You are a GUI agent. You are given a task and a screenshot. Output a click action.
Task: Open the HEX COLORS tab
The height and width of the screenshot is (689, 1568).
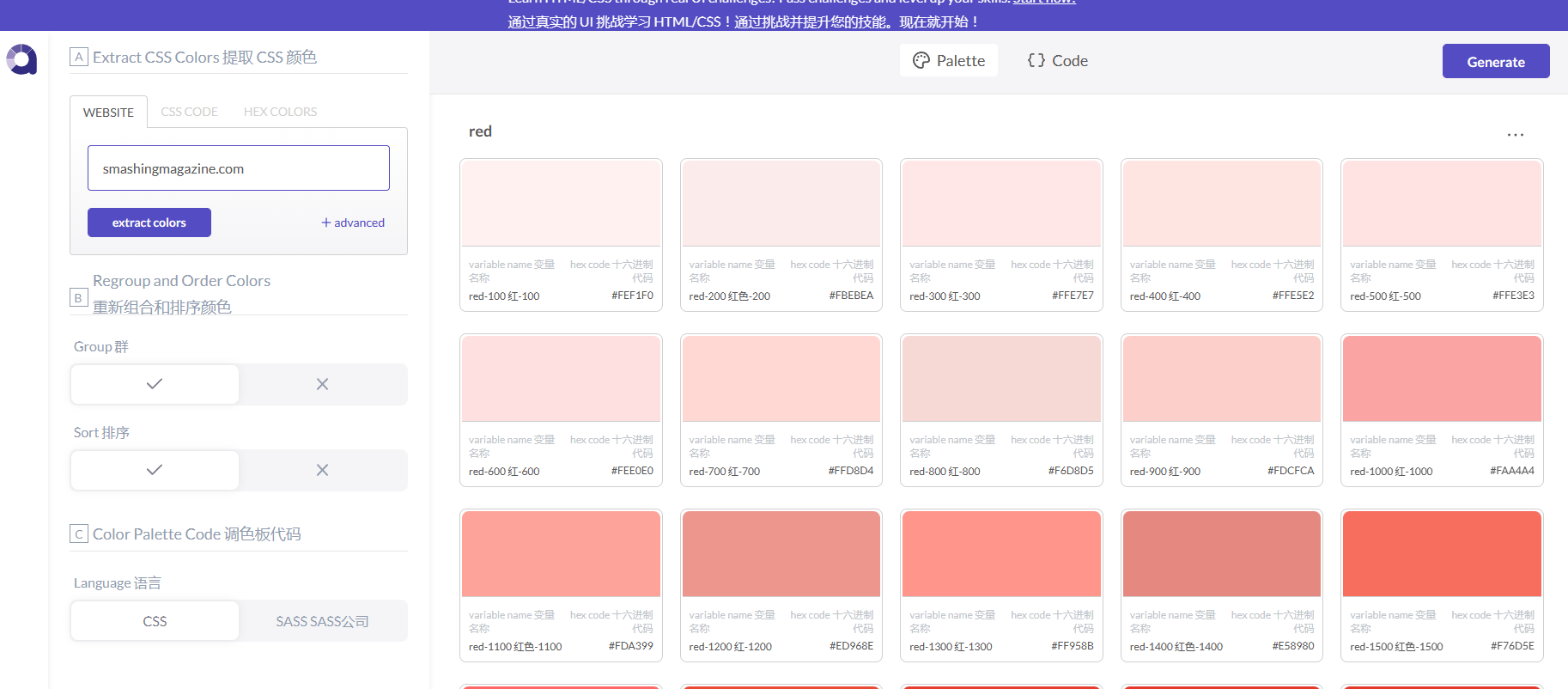coord(280,112)
